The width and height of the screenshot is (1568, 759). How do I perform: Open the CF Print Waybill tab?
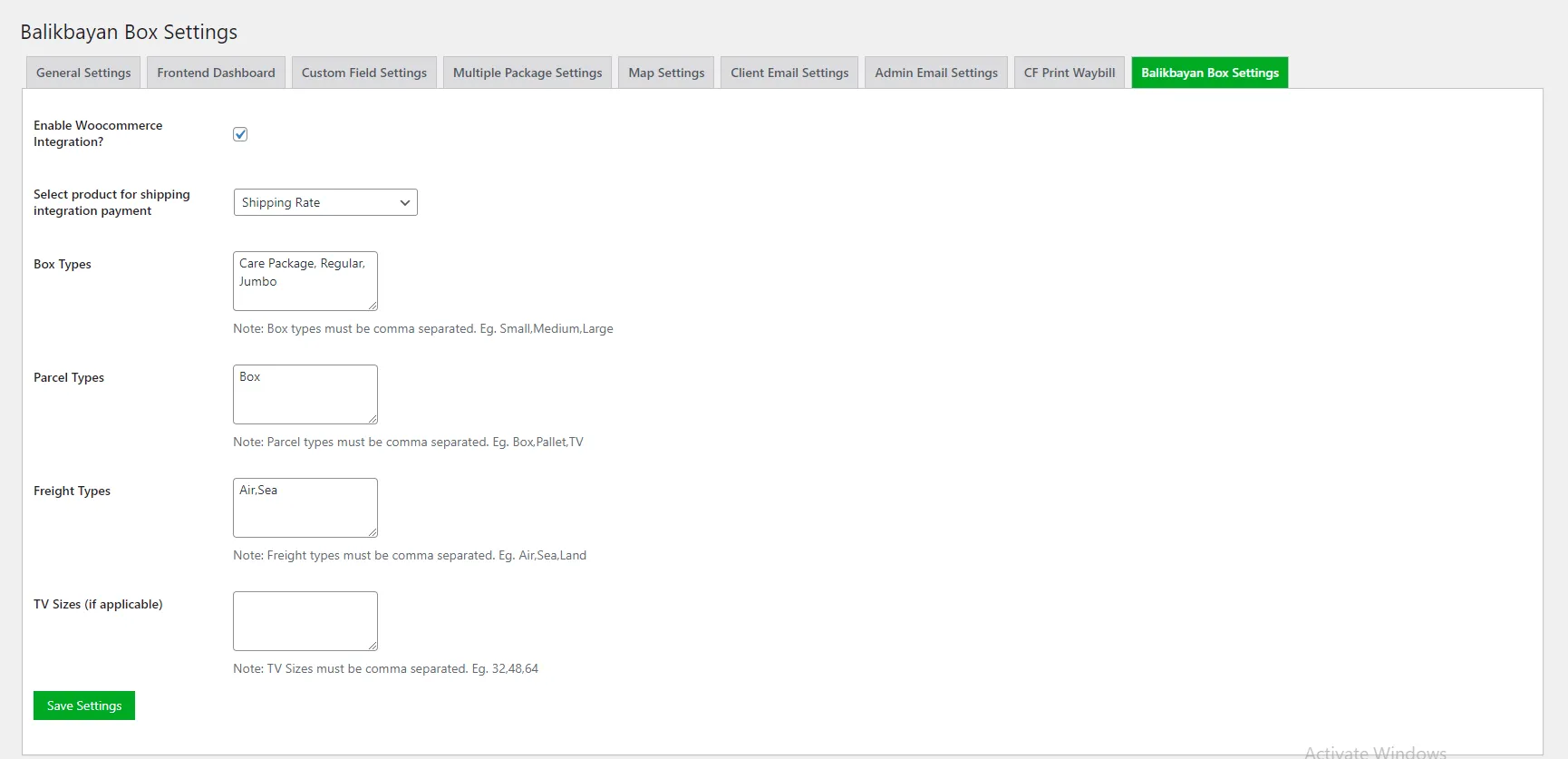tap(1070, 73)
